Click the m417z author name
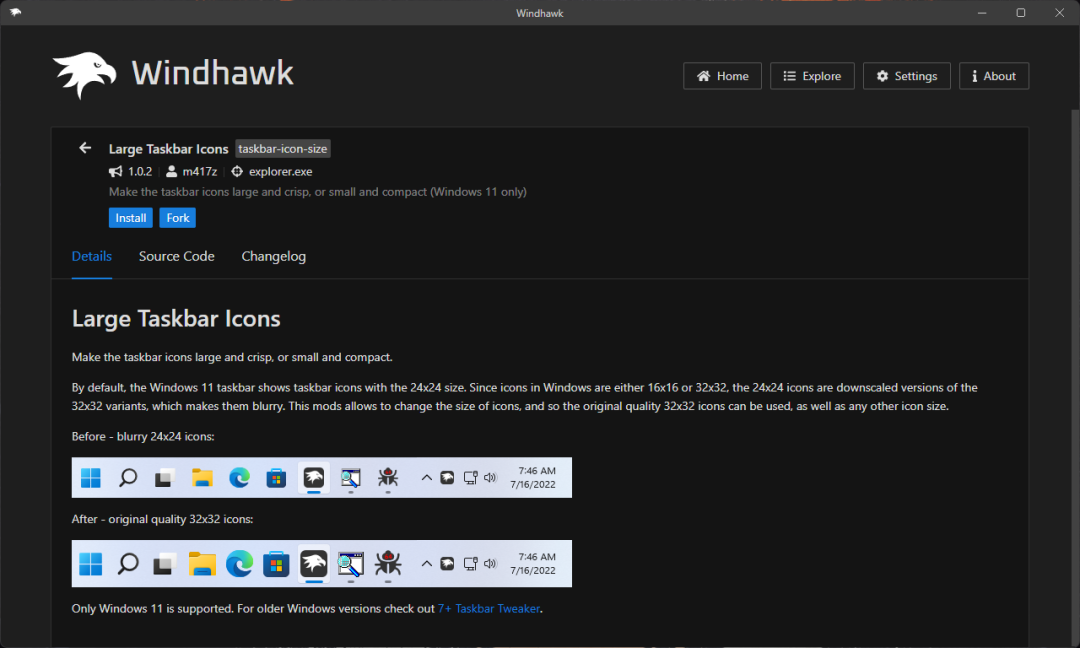Viewport: 1080px width, 648px height. (x=200, y=171)
